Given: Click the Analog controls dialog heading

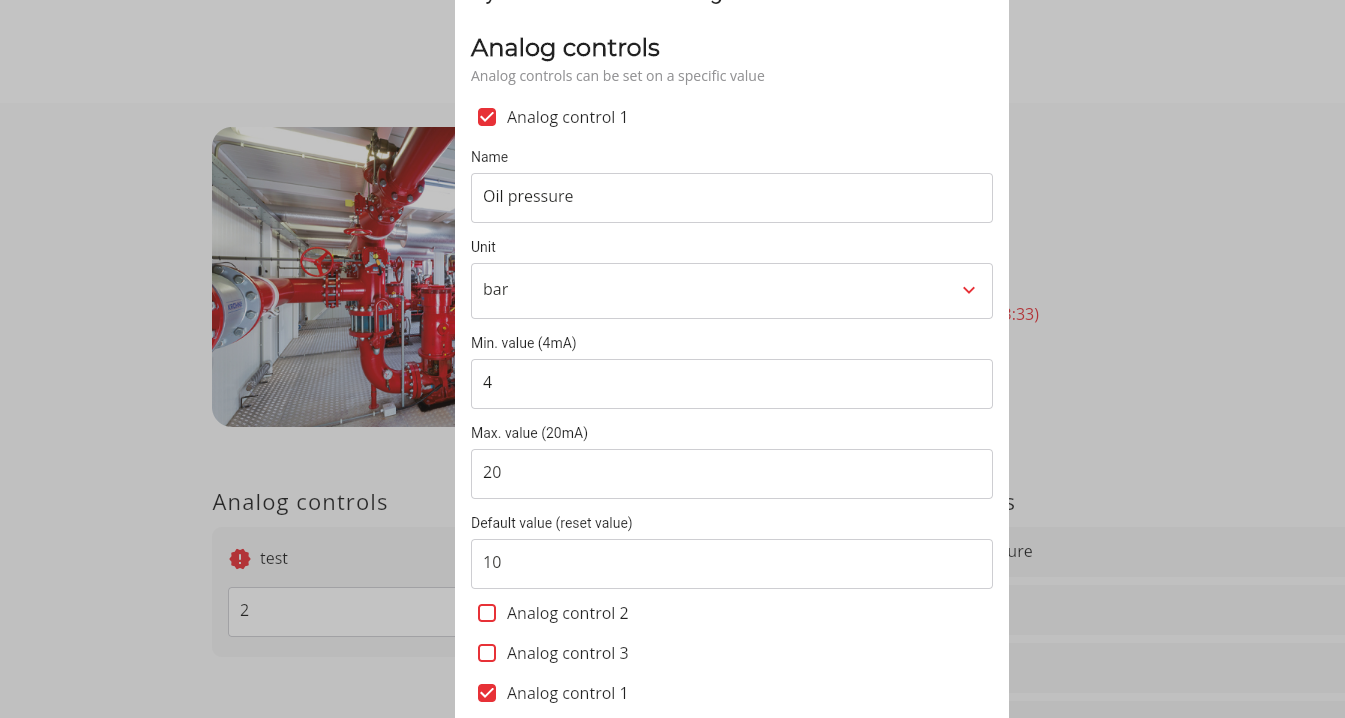Looking at the screenshot, I should pyautogui.click(x=565, y=47).
